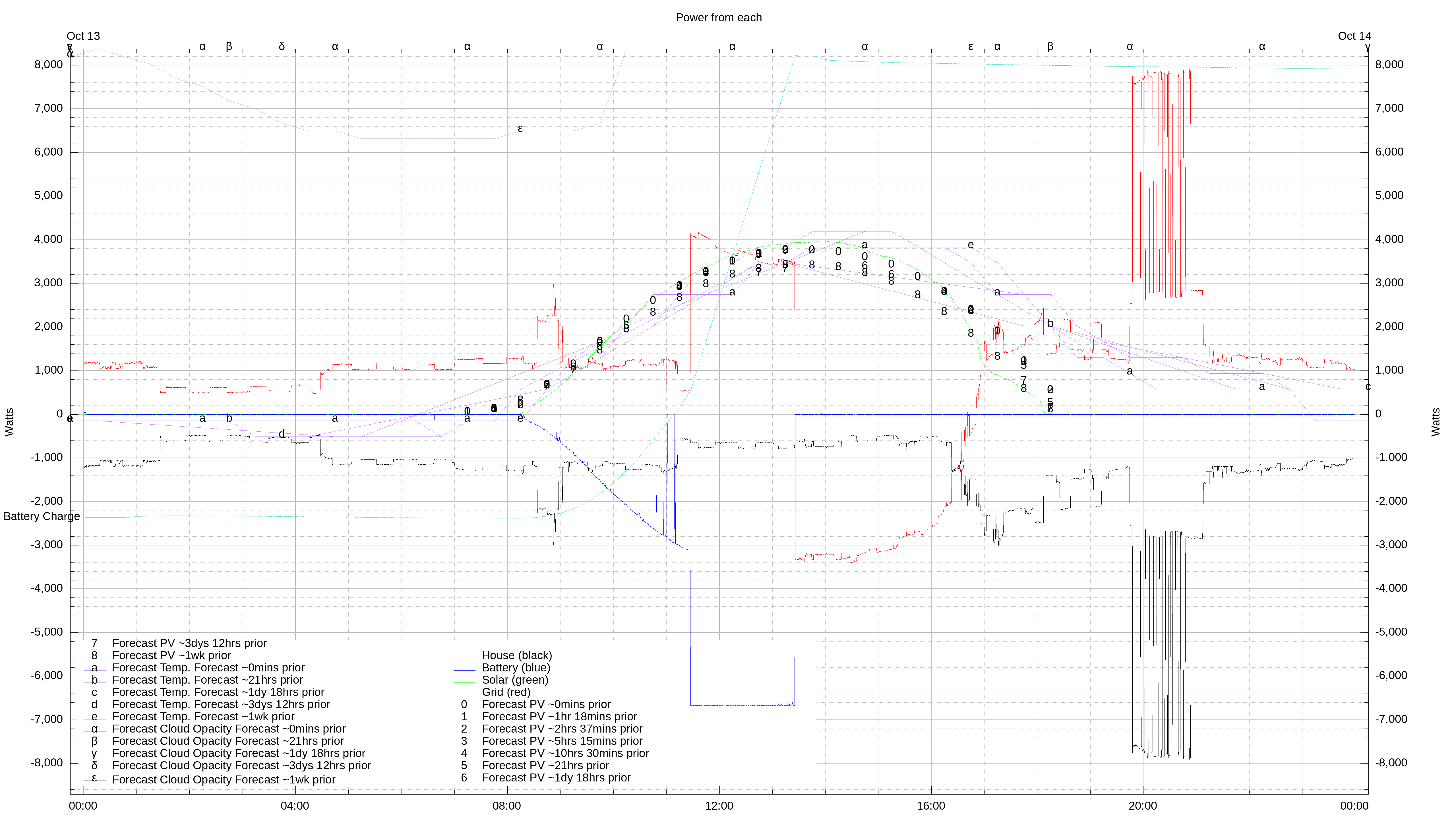This screenshot has height=819, width=1456.
Task: Click the 08:00 time axis label
Action: click(506, 805)
